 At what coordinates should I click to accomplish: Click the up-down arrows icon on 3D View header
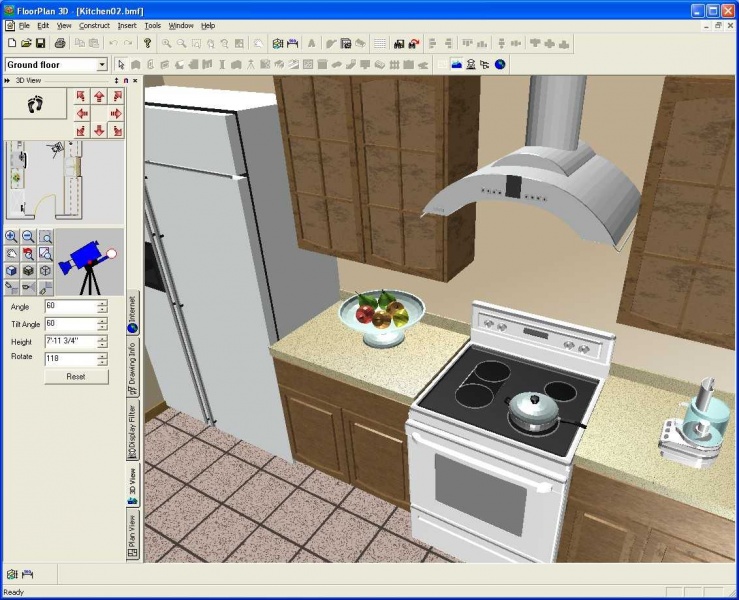pos(116,81)
